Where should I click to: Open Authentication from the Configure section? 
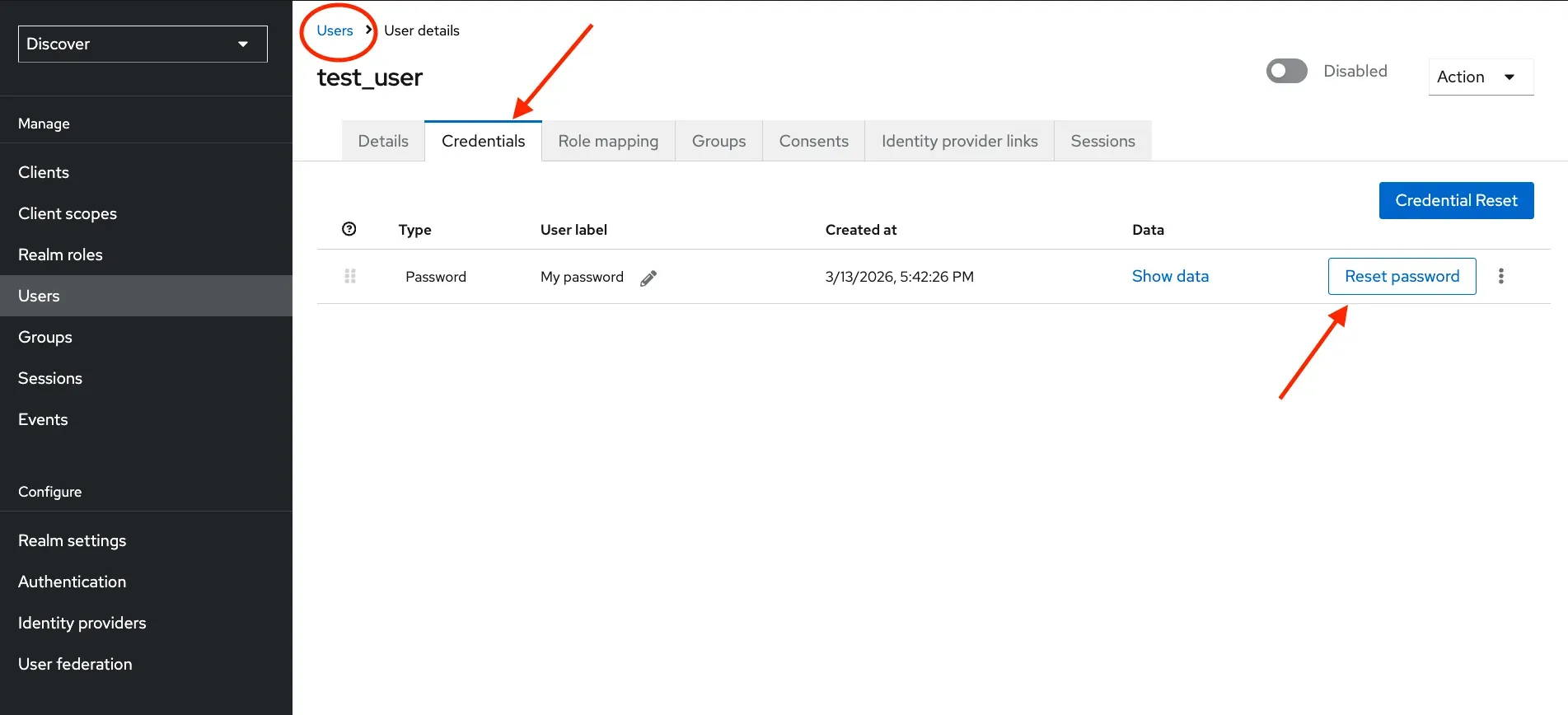[73, 582]
